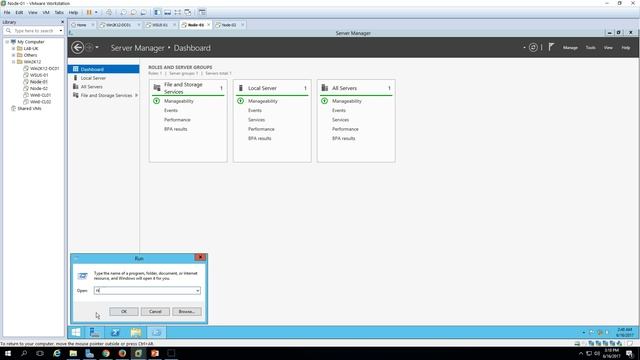This screenshot has width=640, height=360.
Task: Click the VMware take snapshot toolbar icon
Action: tap(123, 12)
